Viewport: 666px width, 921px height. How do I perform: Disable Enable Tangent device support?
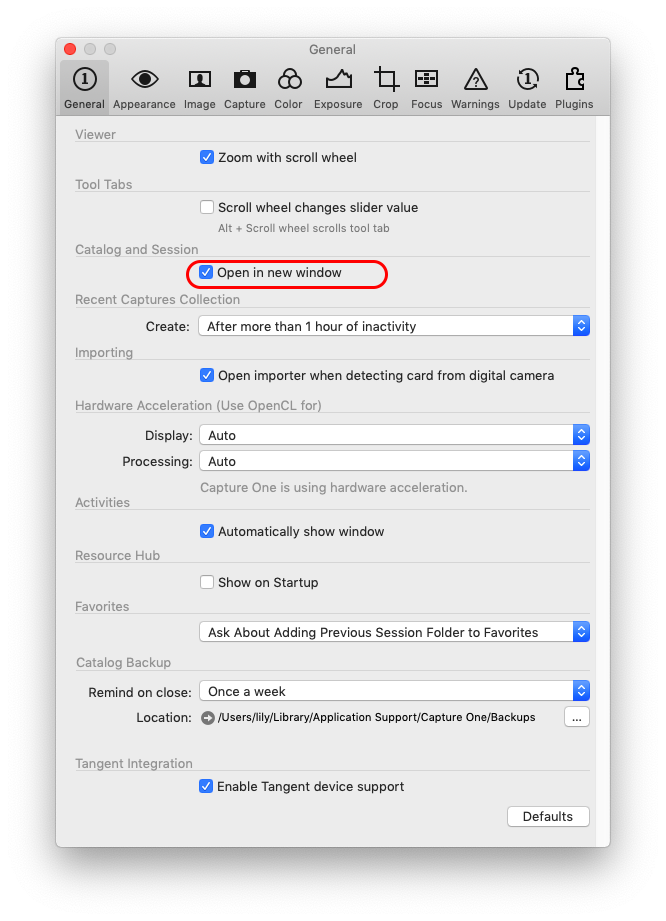(206, 786)
